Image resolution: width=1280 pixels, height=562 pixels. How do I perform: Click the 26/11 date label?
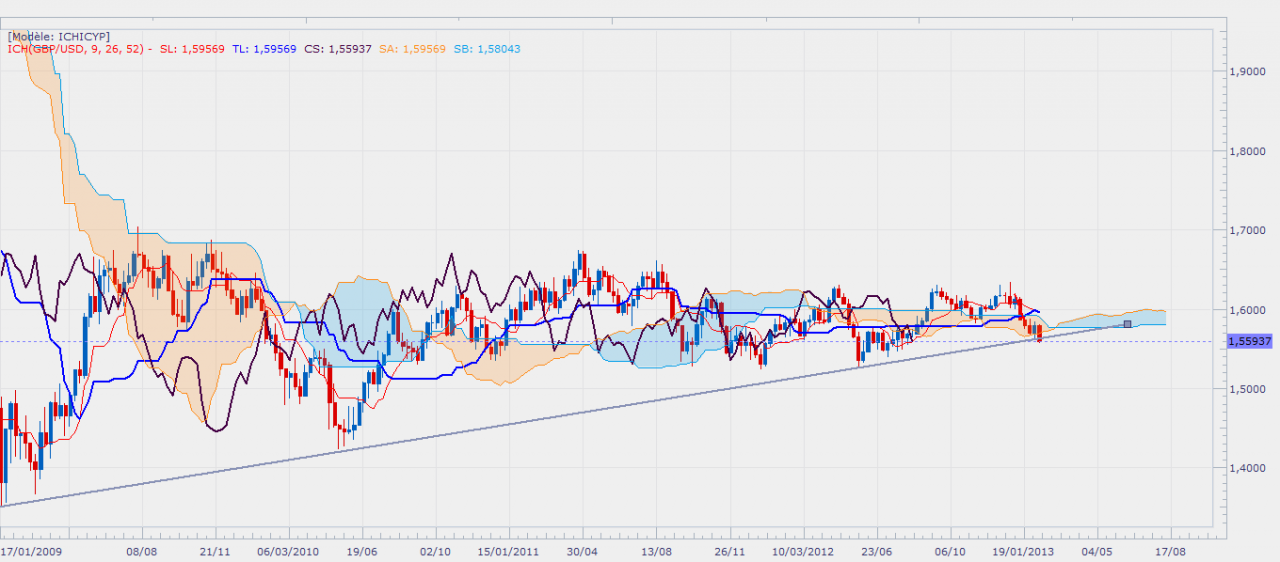pyautogui.click(x=730, y=551)
